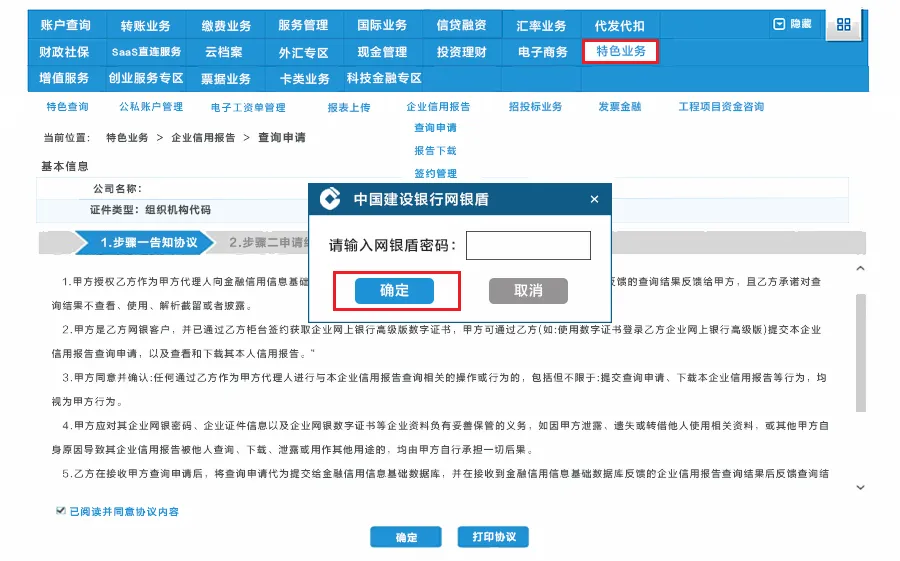Screen dimensions: 900x561
Task: Open the 汇率业务 menu
Action: tap(541, 26)
